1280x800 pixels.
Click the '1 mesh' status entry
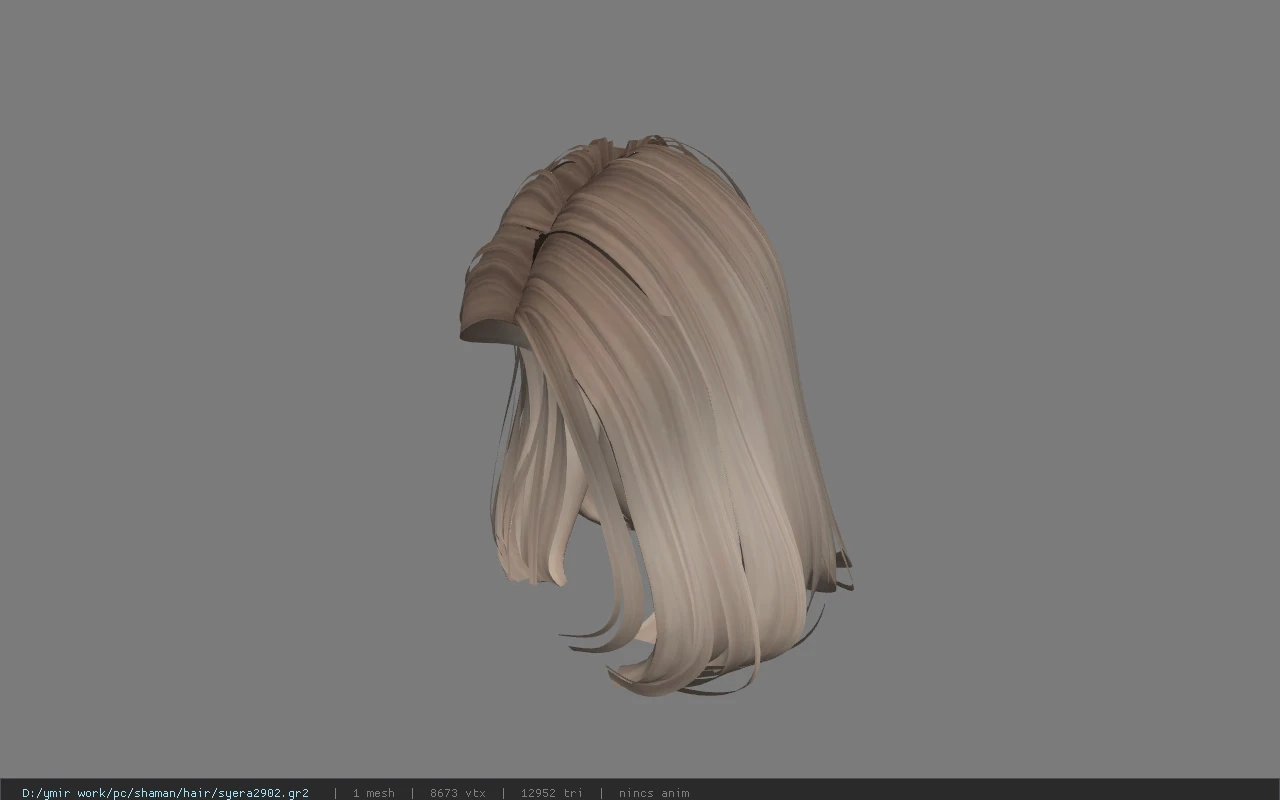[373, 793]
